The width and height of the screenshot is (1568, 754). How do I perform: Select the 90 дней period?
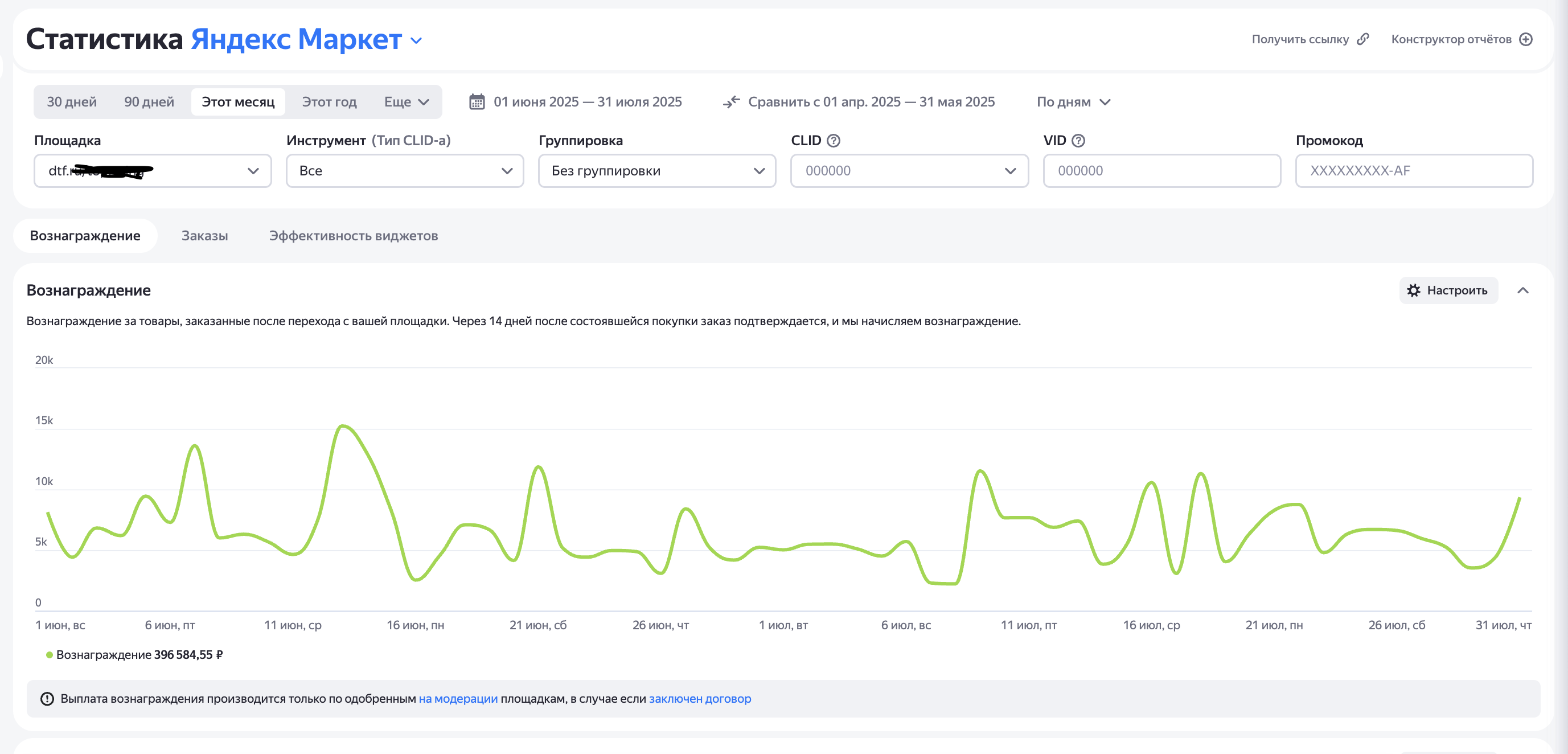(149, 102)
